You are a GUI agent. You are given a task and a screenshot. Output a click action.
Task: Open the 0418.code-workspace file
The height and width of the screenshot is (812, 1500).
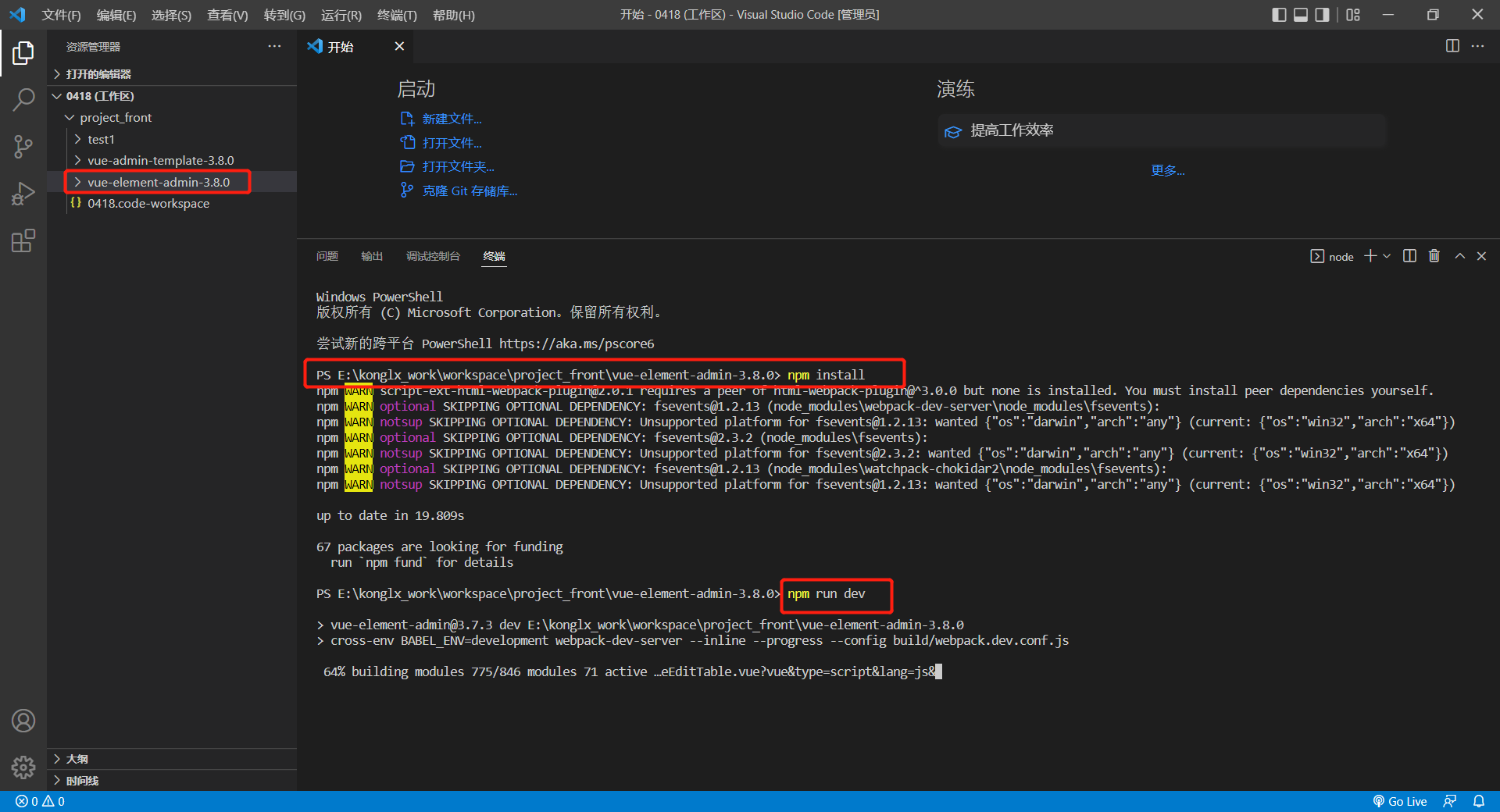point(148,203)
